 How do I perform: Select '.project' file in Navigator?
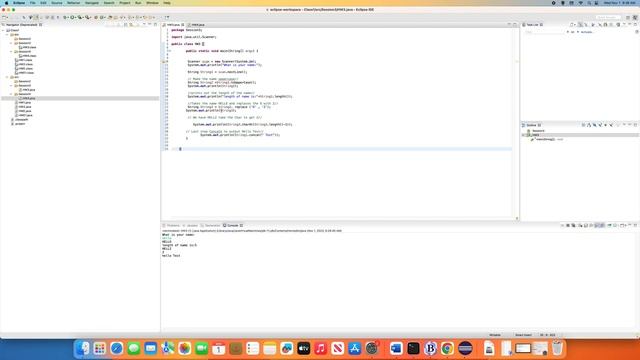click(18, 124)
